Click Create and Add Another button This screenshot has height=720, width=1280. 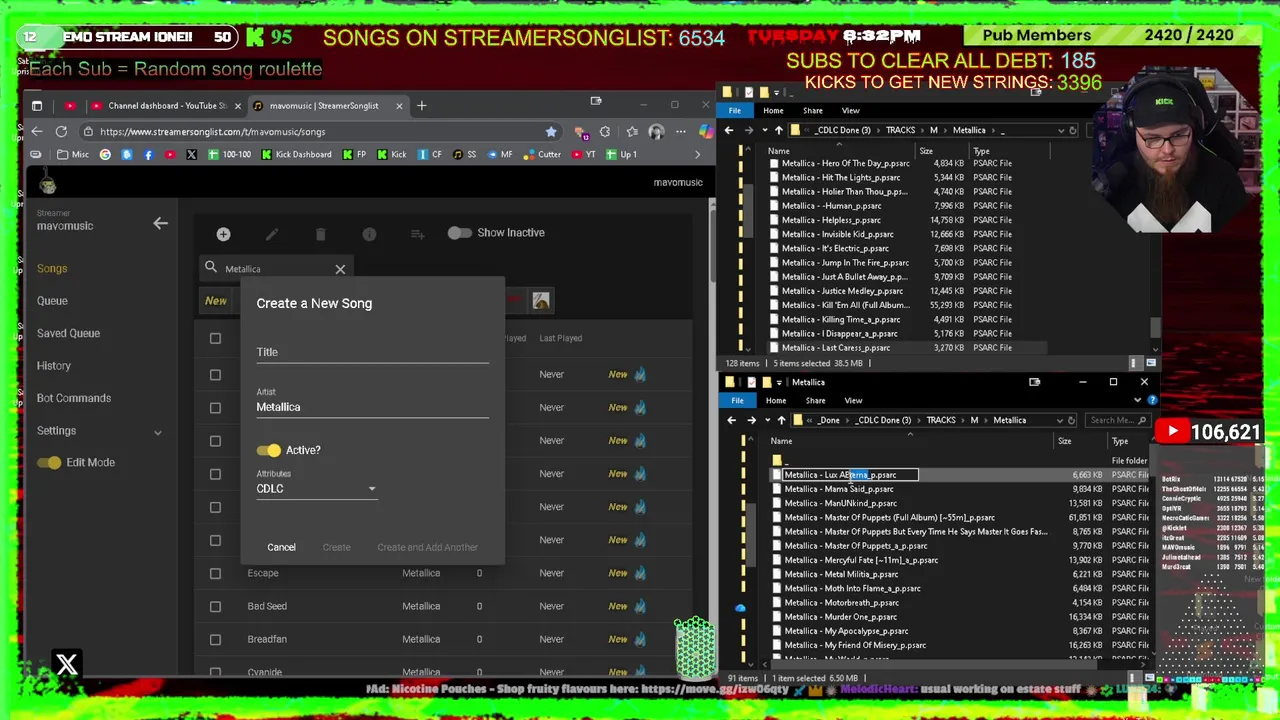pos(427,547)
